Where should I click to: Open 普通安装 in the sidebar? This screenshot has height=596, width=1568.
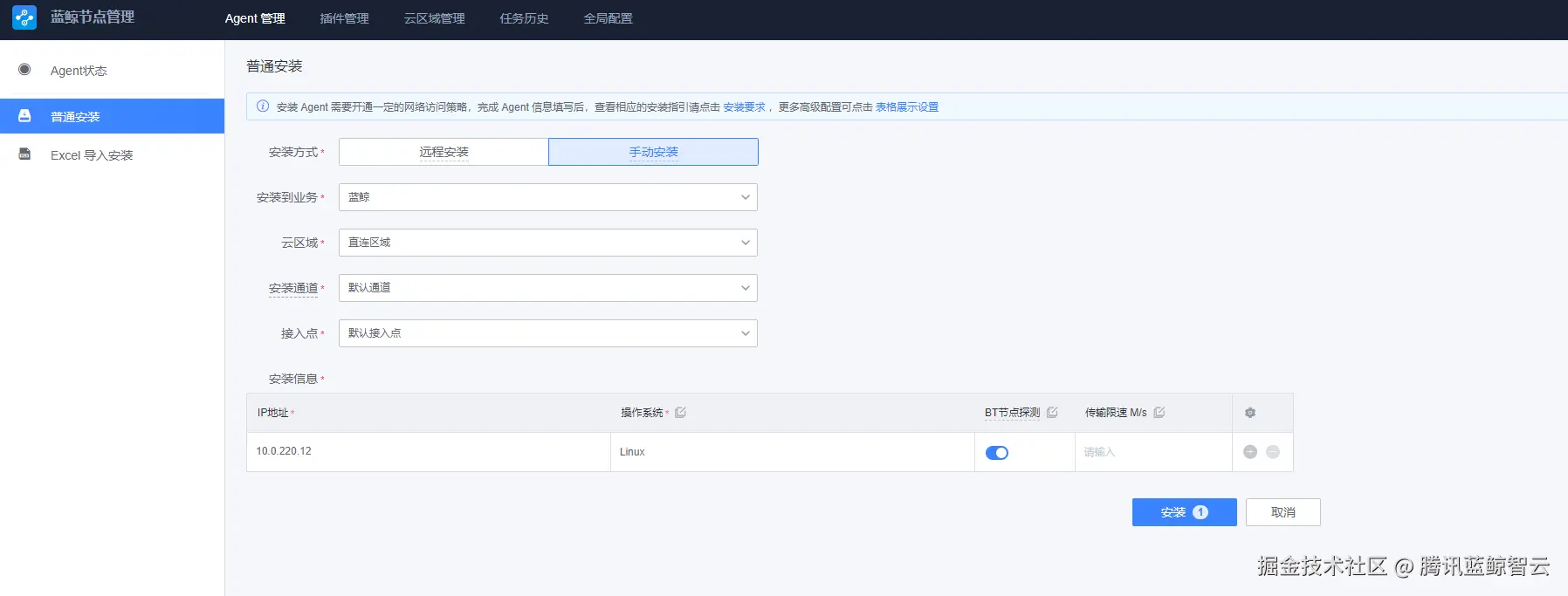(x=112, y=116)
